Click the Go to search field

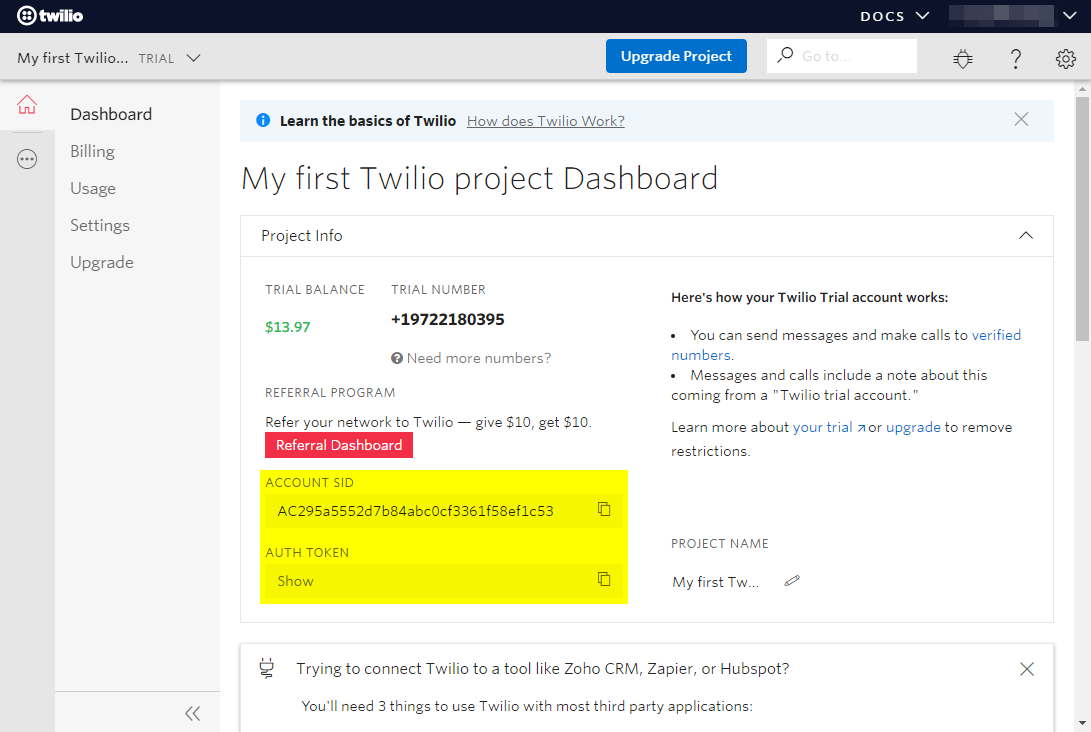pyautogui.click(x=850, y=56)
